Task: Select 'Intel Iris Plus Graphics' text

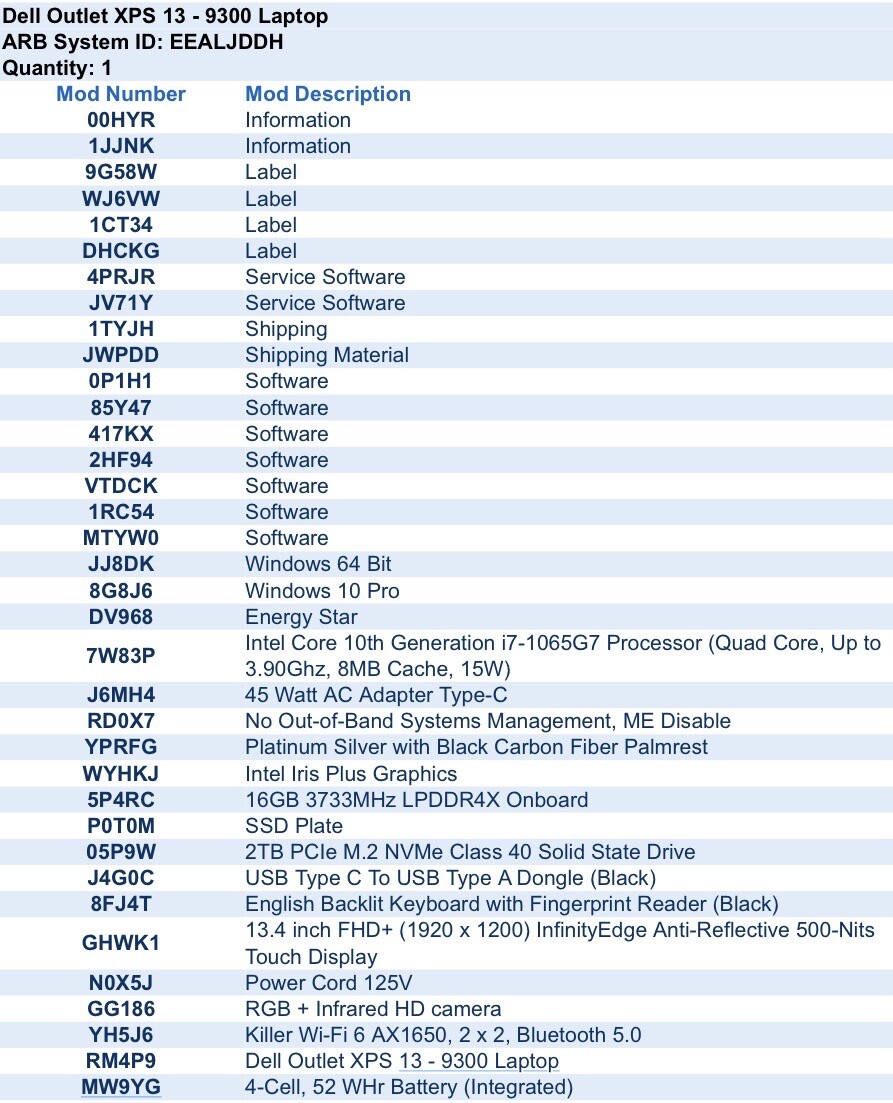Action: tap(351, 773)
